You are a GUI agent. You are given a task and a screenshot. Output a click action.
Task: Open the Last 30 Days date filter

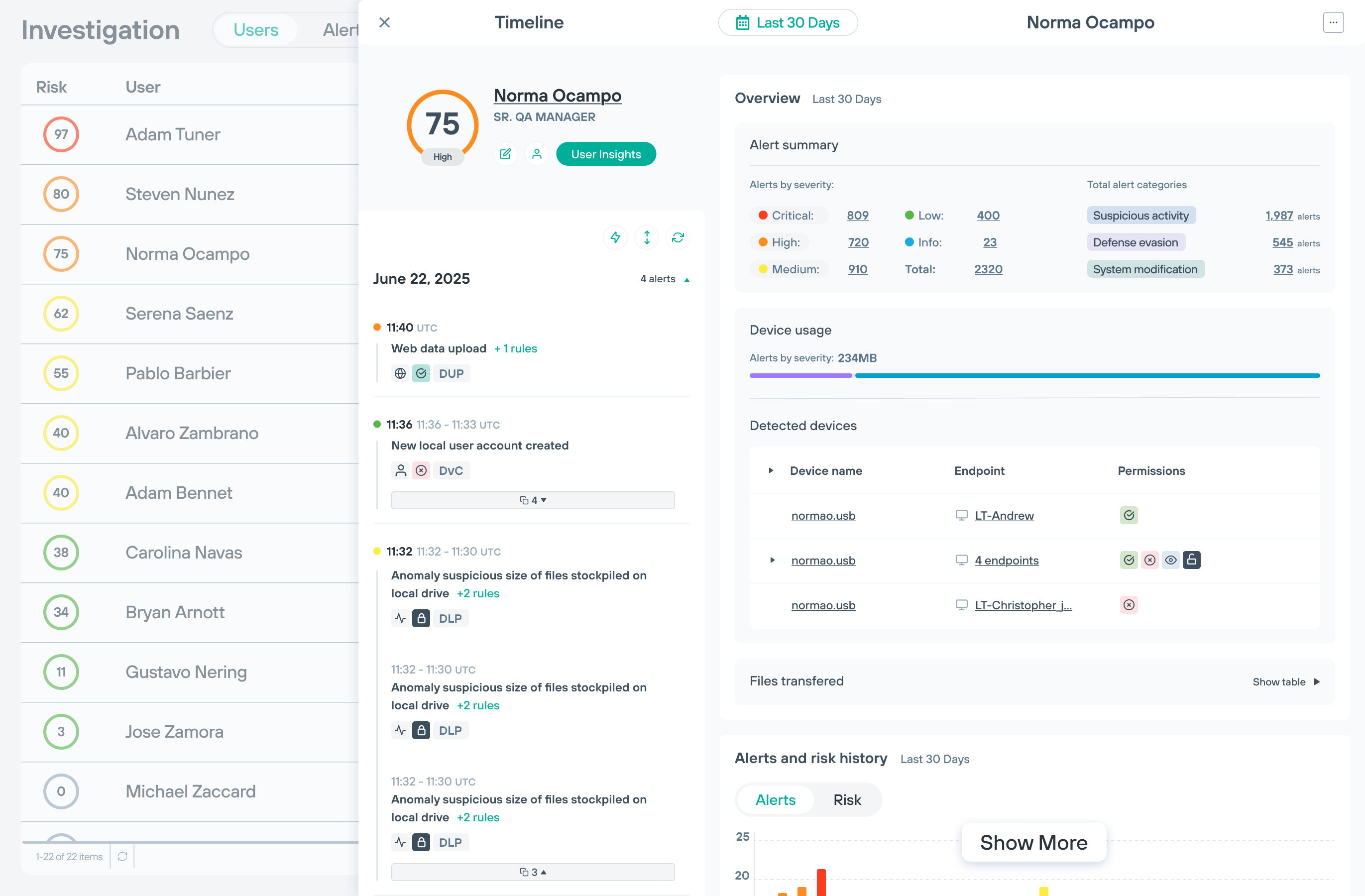(788, 22)
